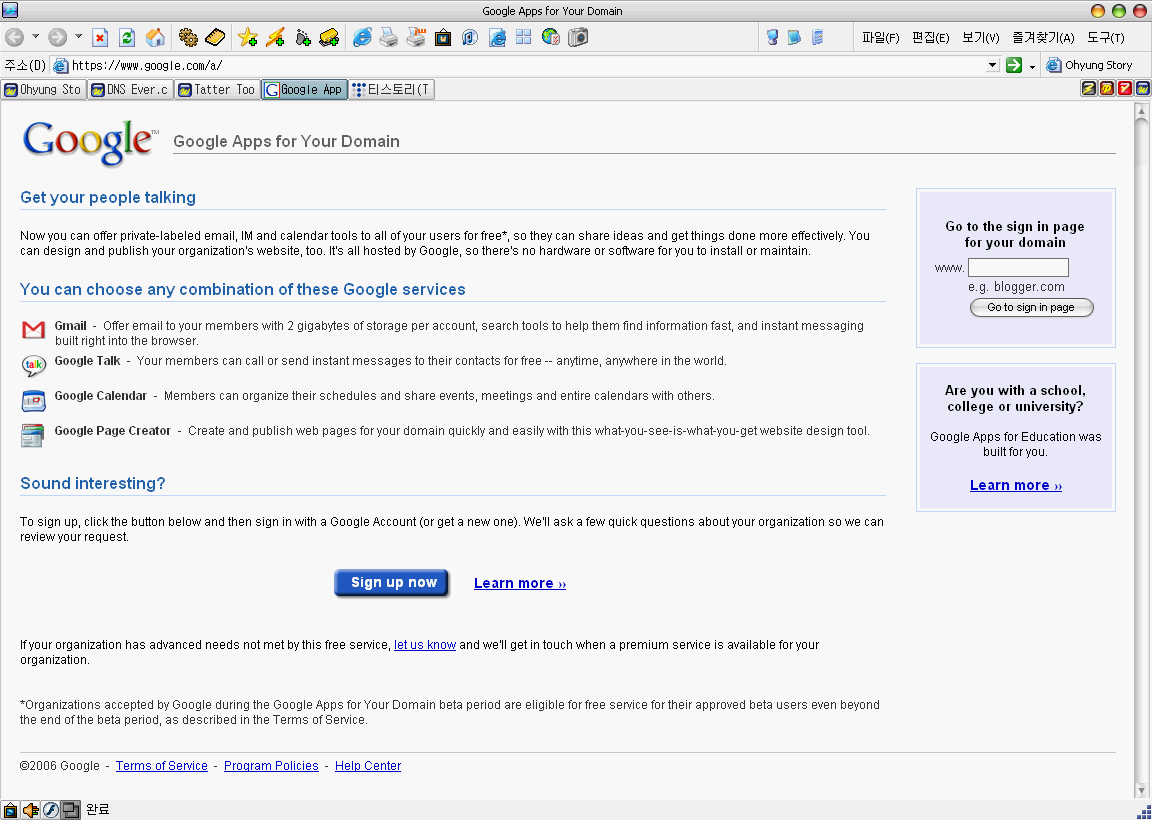Click the black lightning icon on tab bar
Screen dimensions: 1152x820
[x=1088, y=89]
